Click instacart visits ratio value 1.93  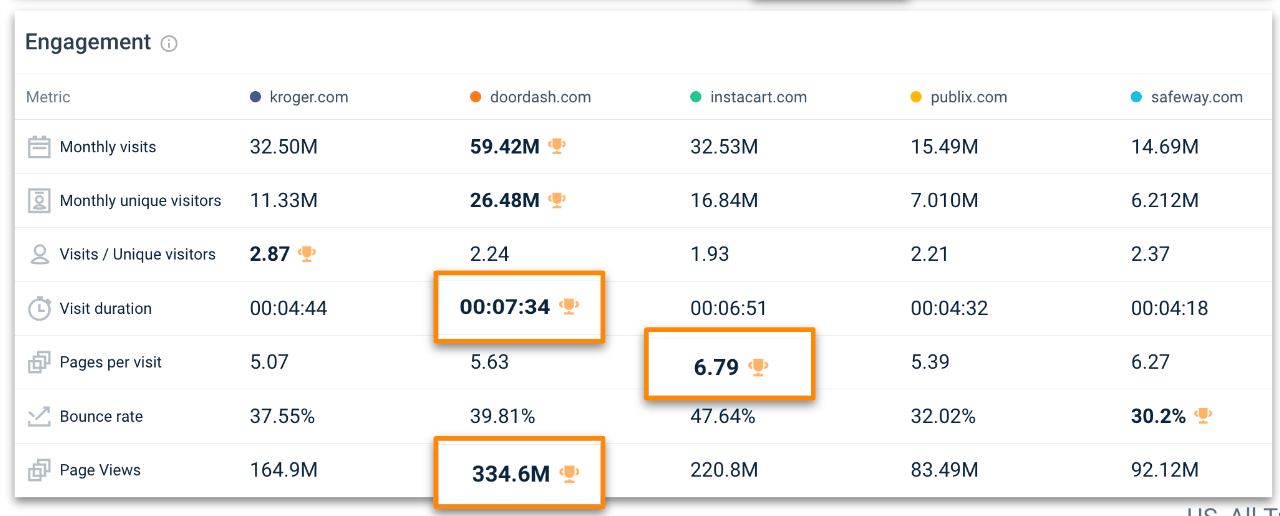(x=709, y=255)
